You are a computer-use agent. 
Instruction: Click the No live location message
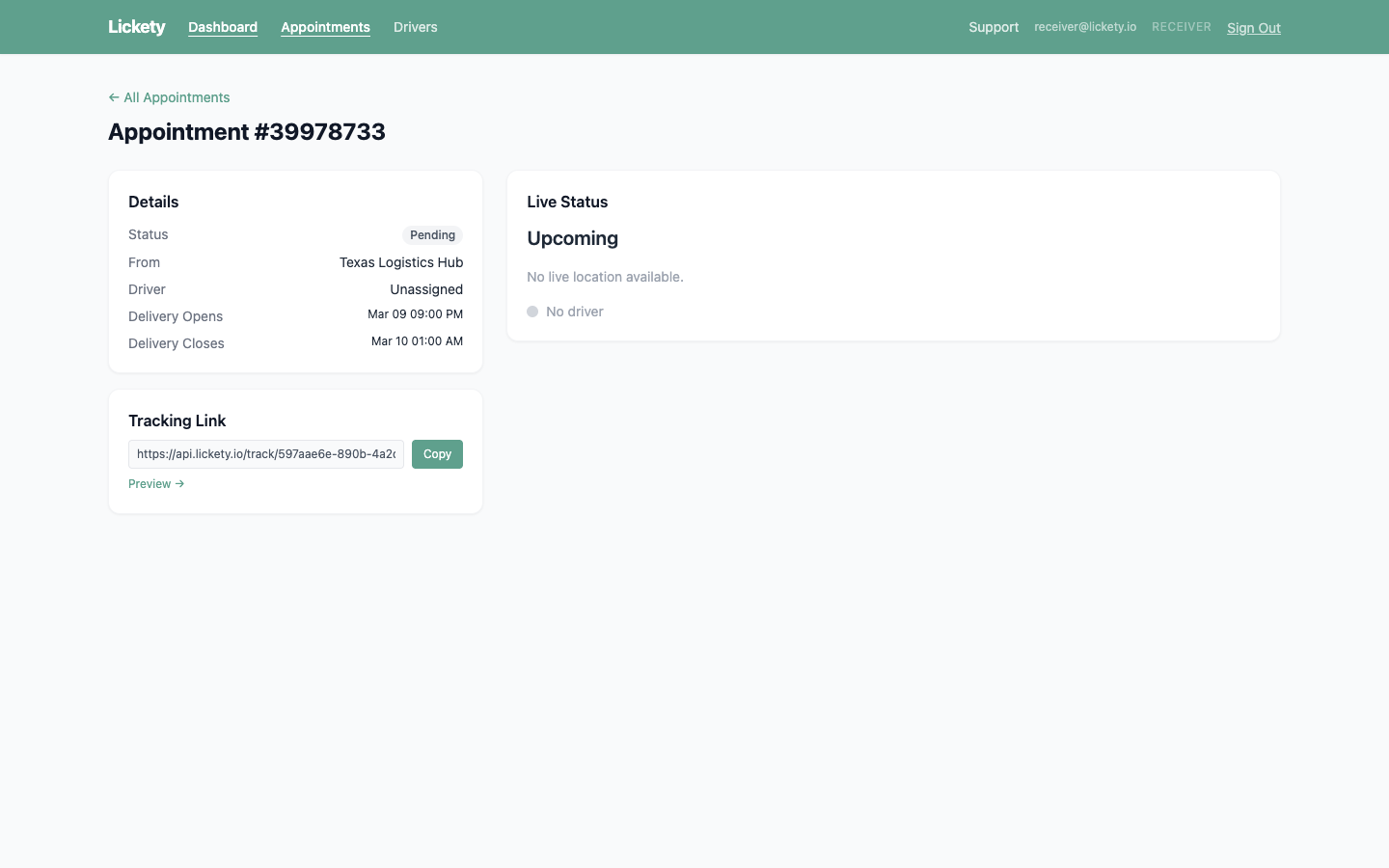pos(606,277)
